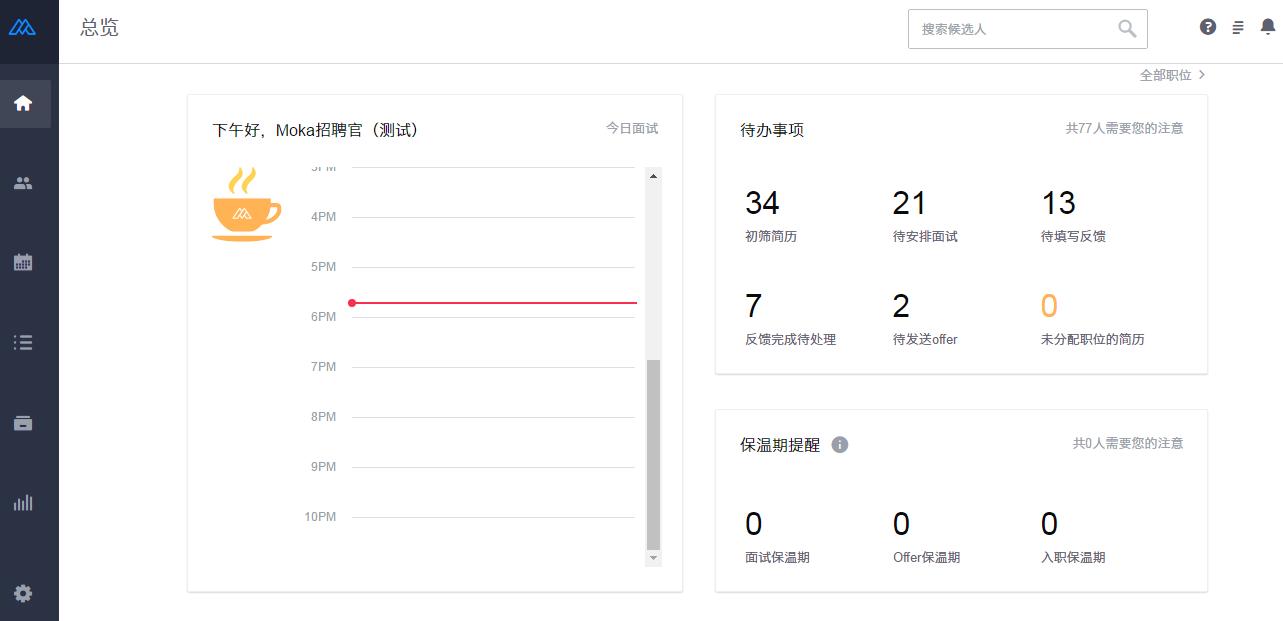Viewport: 1283px width, 621px height.
Task: Click the 搜索候选人 search field
Action: (x=1010, y=29)
